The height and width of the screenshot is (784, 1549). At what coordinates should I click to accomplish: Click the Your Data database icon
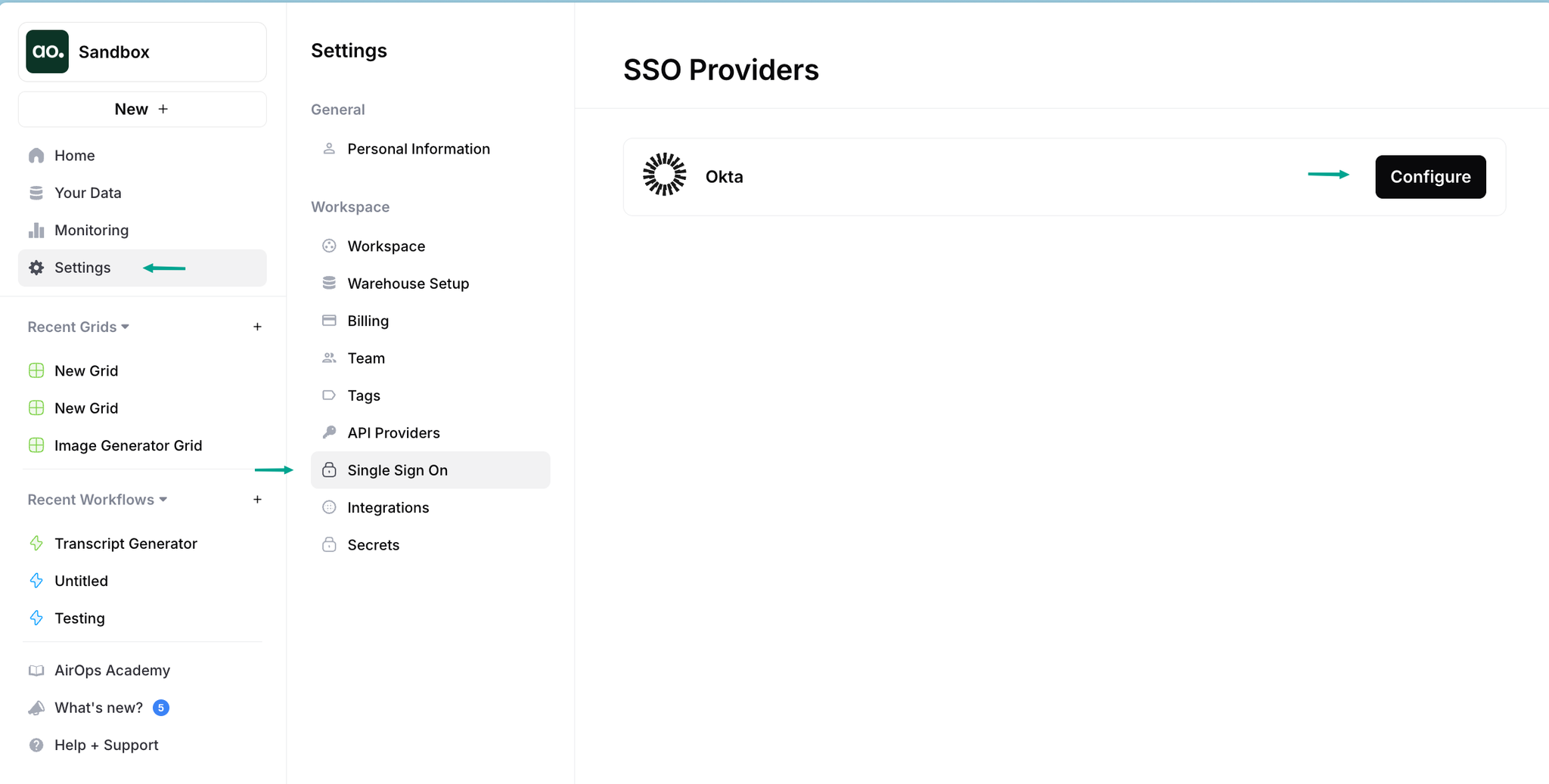pos(36,193)
